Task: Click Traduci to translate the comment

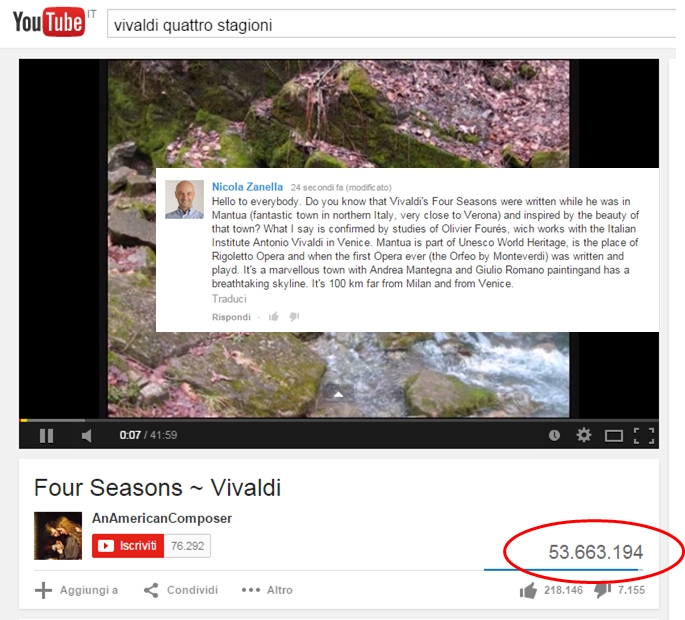Action: (x=229, y=299)
